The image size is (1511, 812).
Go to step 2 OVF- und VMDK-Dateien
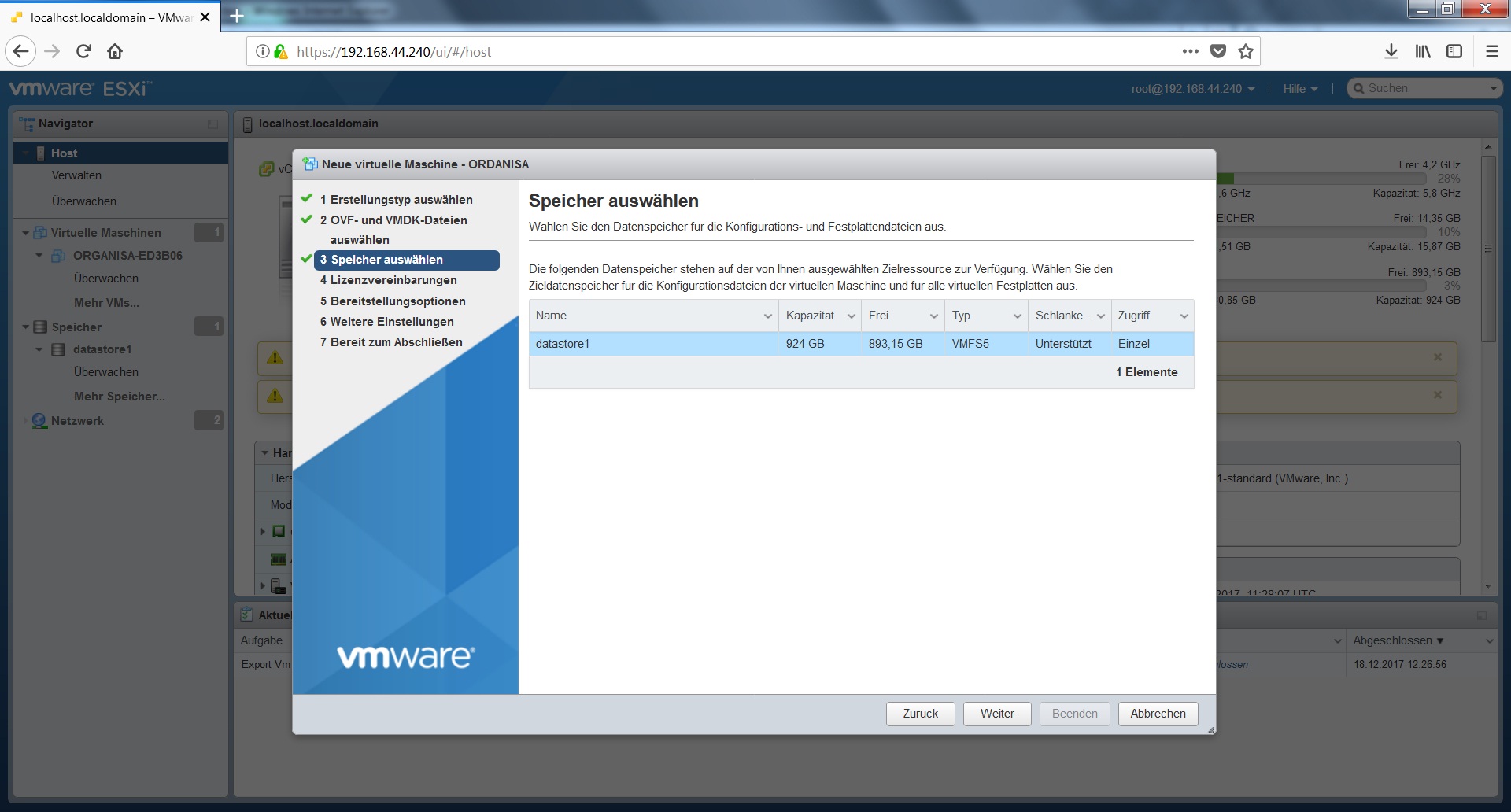click(x=398, y=220)
